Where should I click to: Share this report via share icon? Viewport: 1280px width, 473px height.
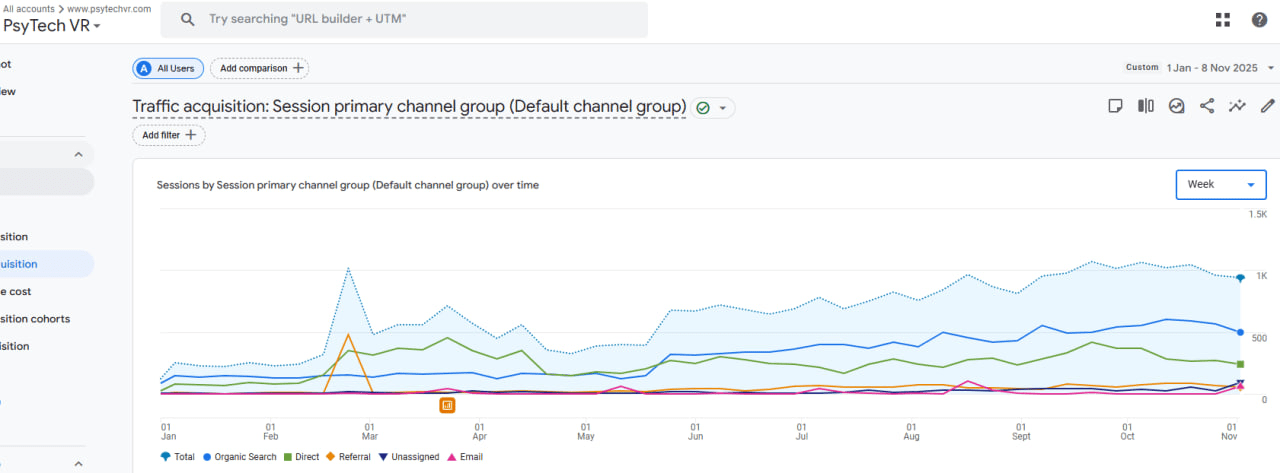point(1207,106)
